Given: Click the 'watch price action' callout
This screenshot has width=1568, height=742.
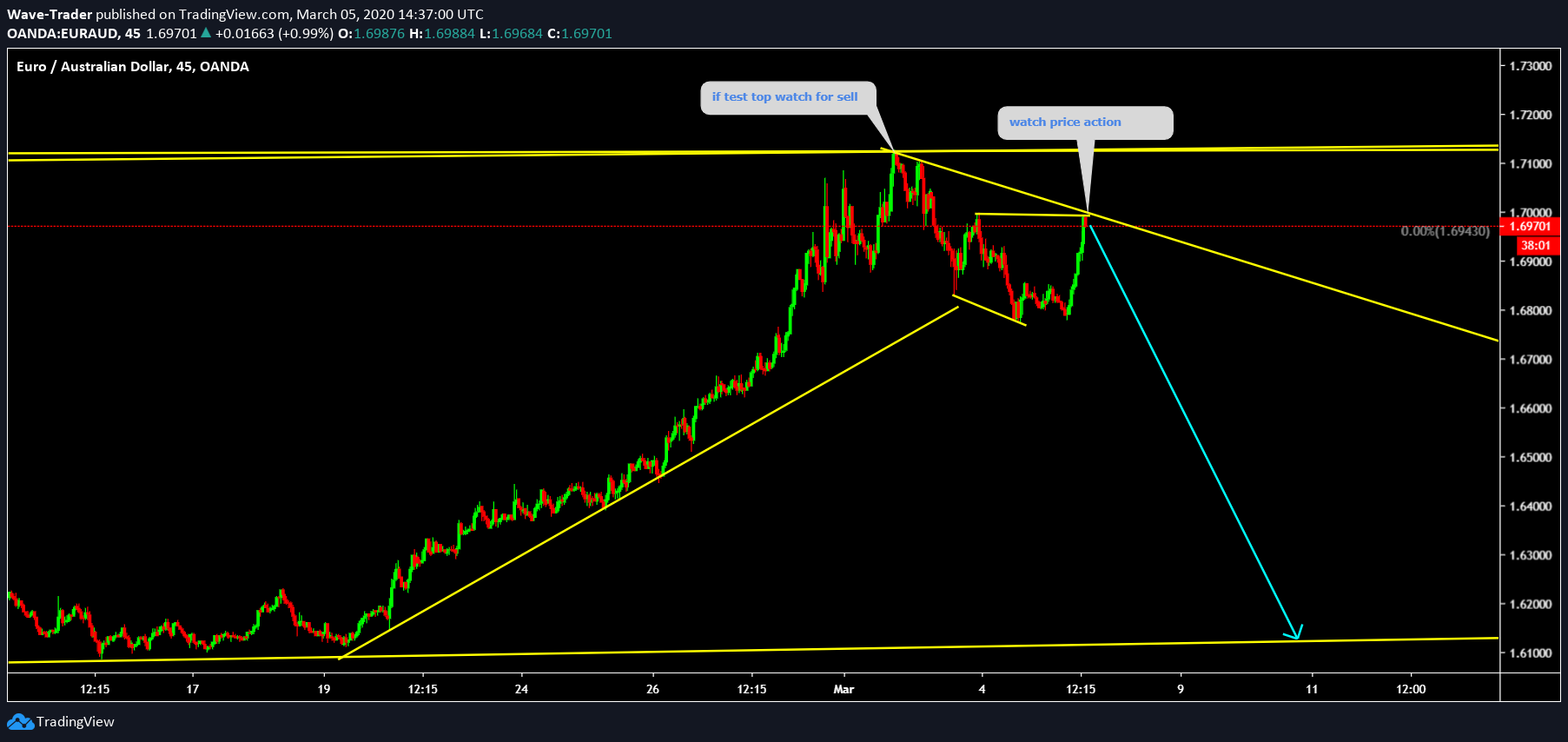Looking at the screenshot, I should 1085,123.
